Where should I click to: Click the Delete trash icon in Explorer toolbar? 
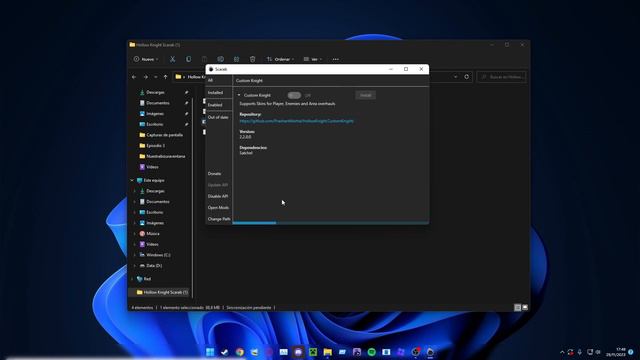point(252,59)
